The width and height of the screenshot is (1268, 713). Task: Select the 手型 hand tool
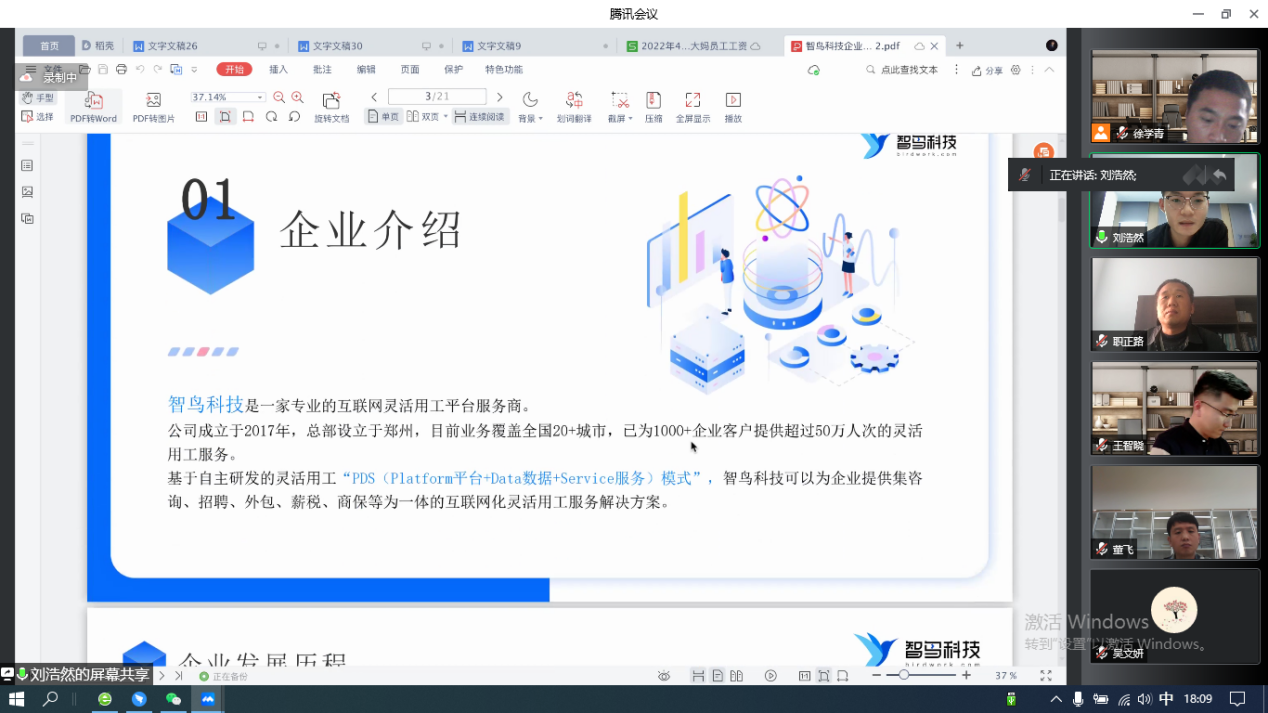coord(38,98)
